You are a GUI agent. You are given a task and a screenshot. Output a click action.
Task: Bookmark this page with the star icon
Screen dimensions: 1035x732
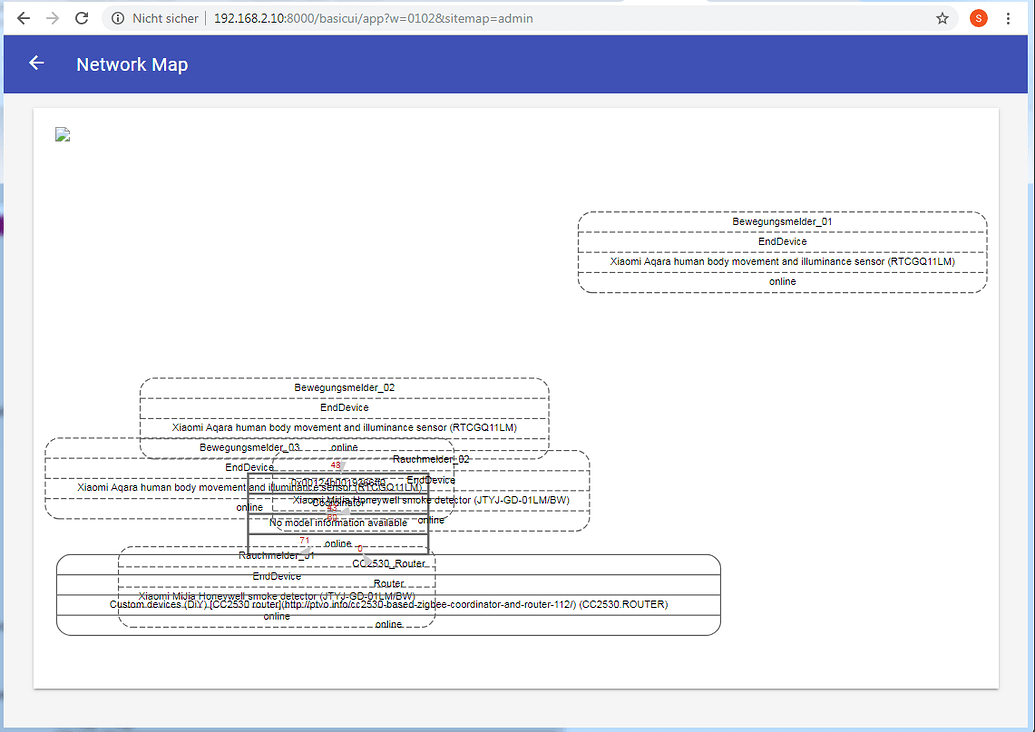click(942, 18)
